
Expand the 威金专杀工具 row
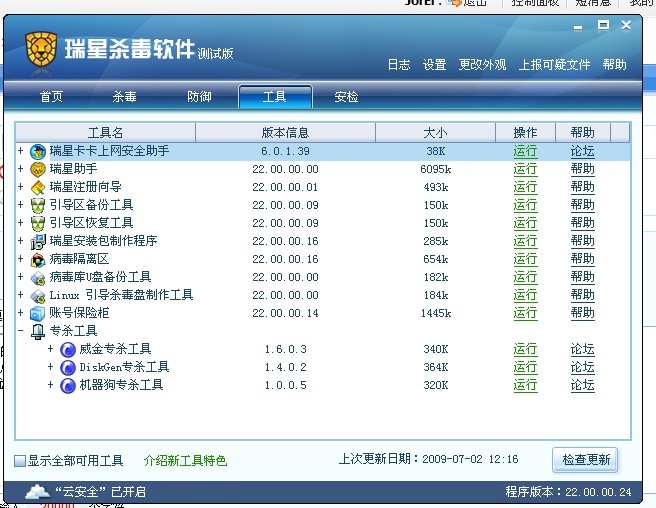[50, 348]
